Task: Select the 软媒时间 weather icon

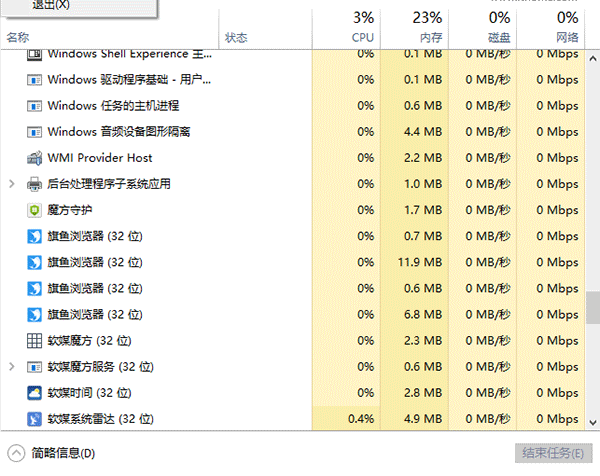Action: pos(34,393)
